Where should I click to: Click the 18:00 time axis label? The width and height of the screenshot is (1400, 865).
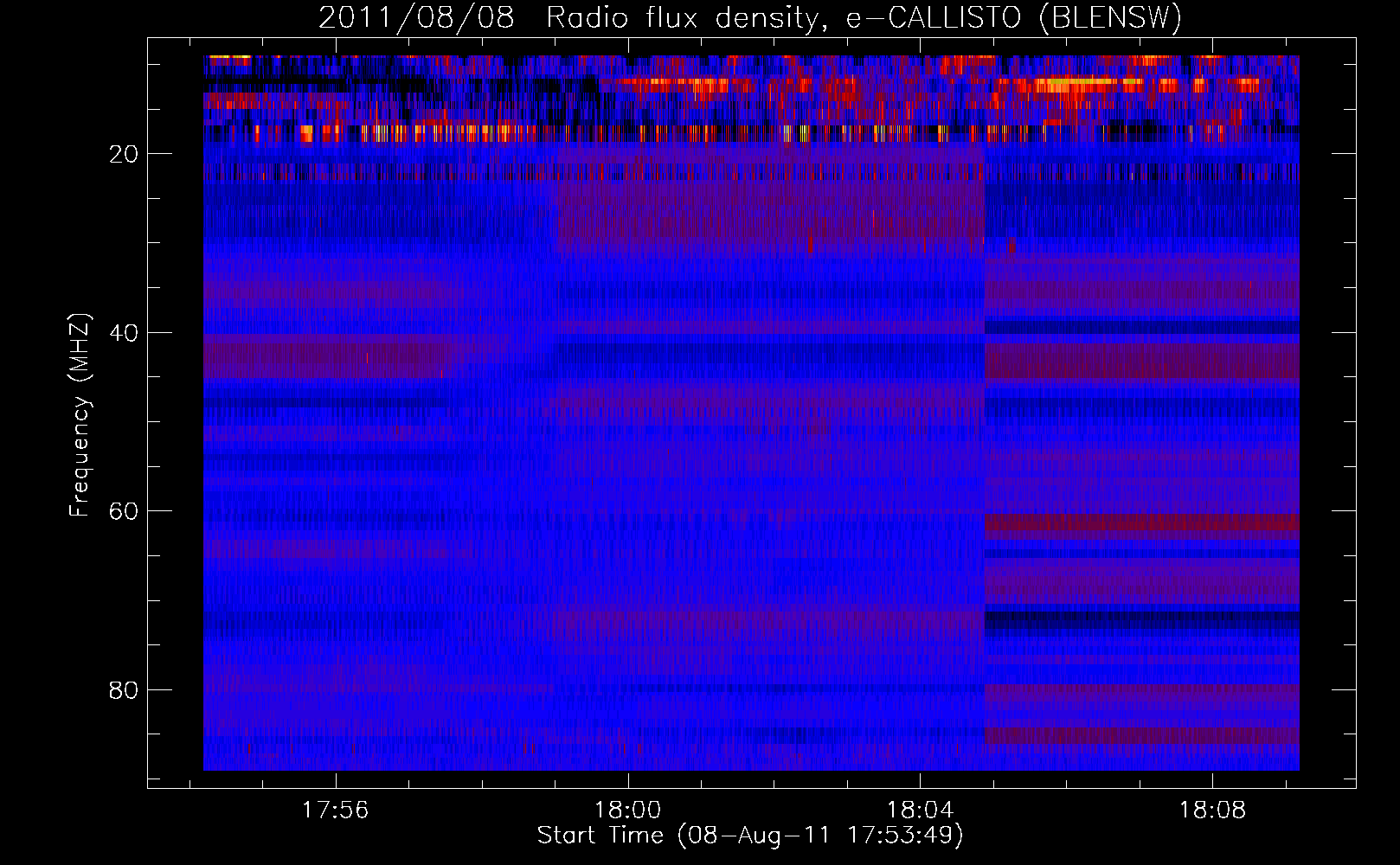627,811
